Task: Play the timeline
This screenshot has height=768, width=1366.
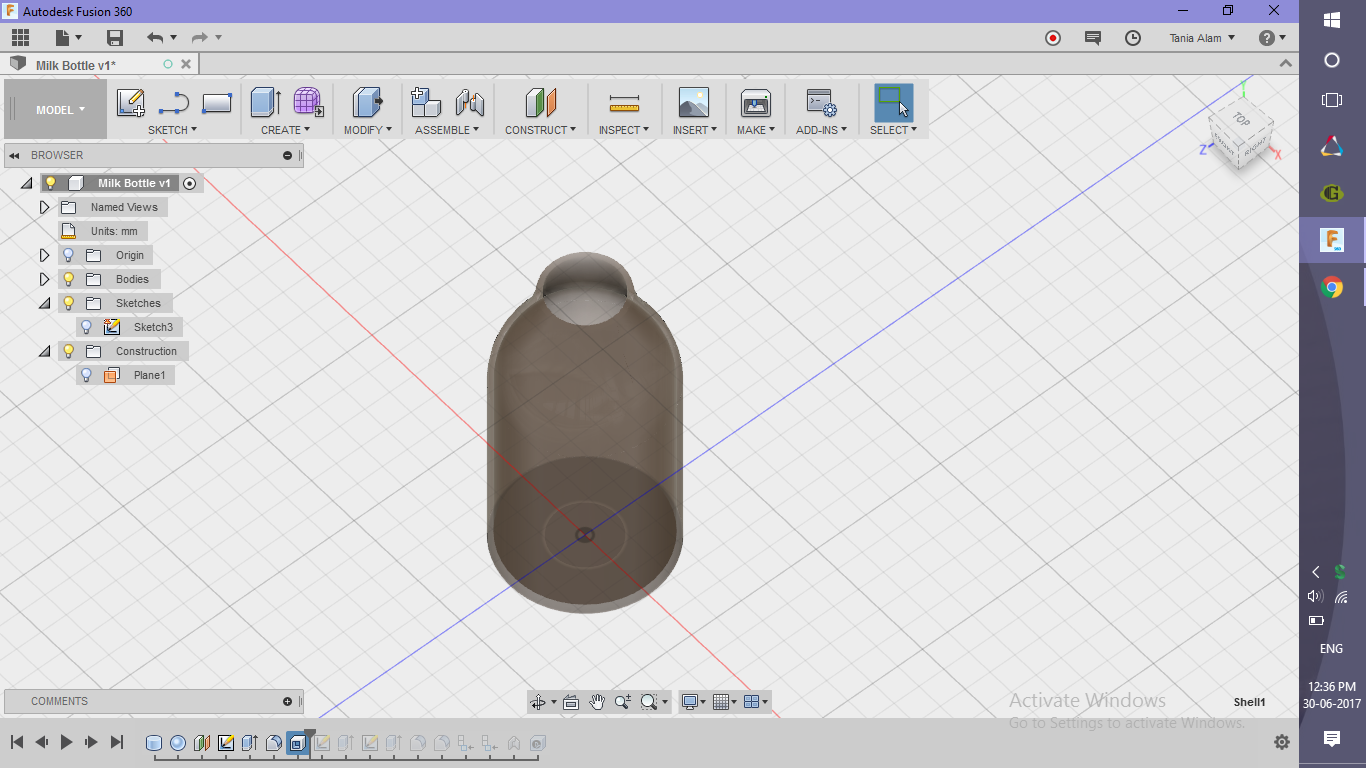Action: 67,742
